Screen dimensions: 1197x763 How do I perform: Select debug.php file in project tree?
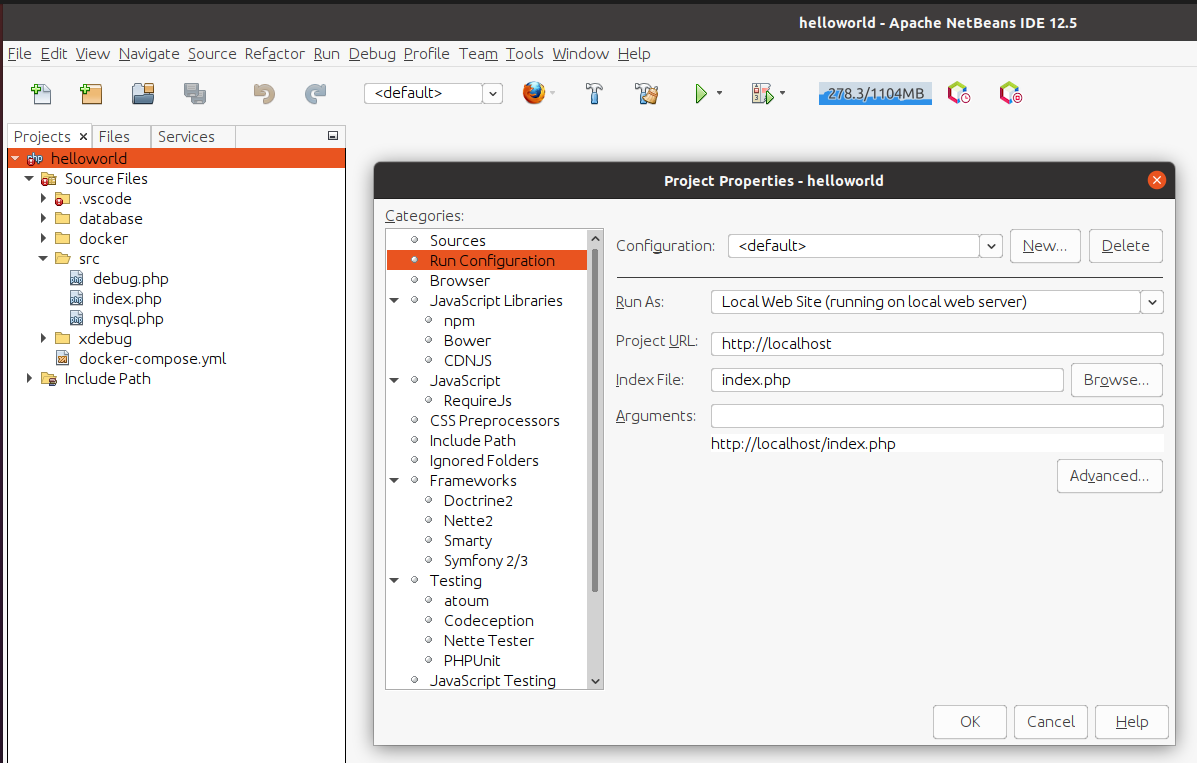tap(131, 279)
